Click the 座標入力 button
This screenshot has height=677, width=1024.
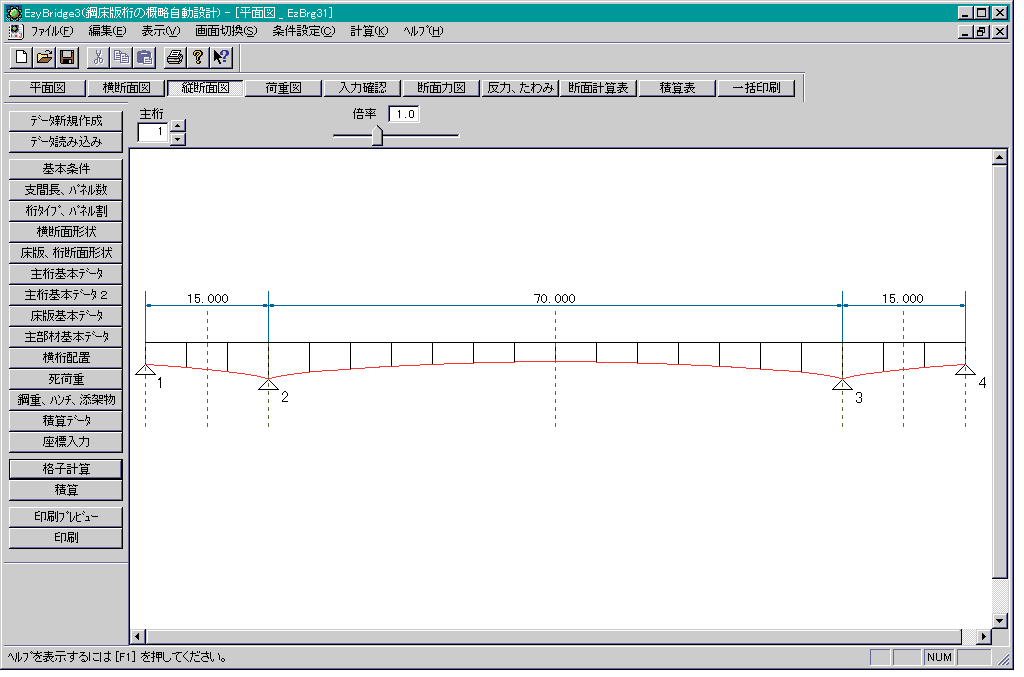click(x=66, y=442)
